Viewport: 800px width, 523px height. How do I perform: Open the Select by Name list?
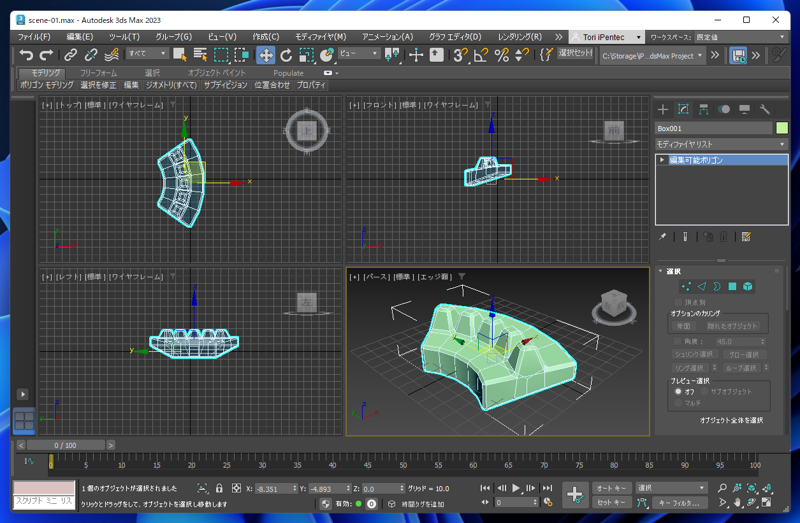click(x=200, y=55)
